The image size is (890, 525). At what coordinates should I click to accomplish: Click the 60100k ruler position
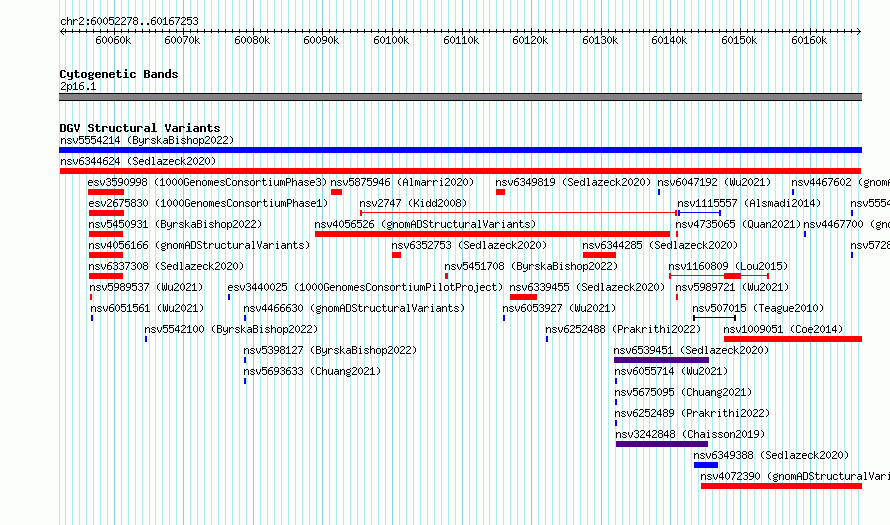pos(391,40)
